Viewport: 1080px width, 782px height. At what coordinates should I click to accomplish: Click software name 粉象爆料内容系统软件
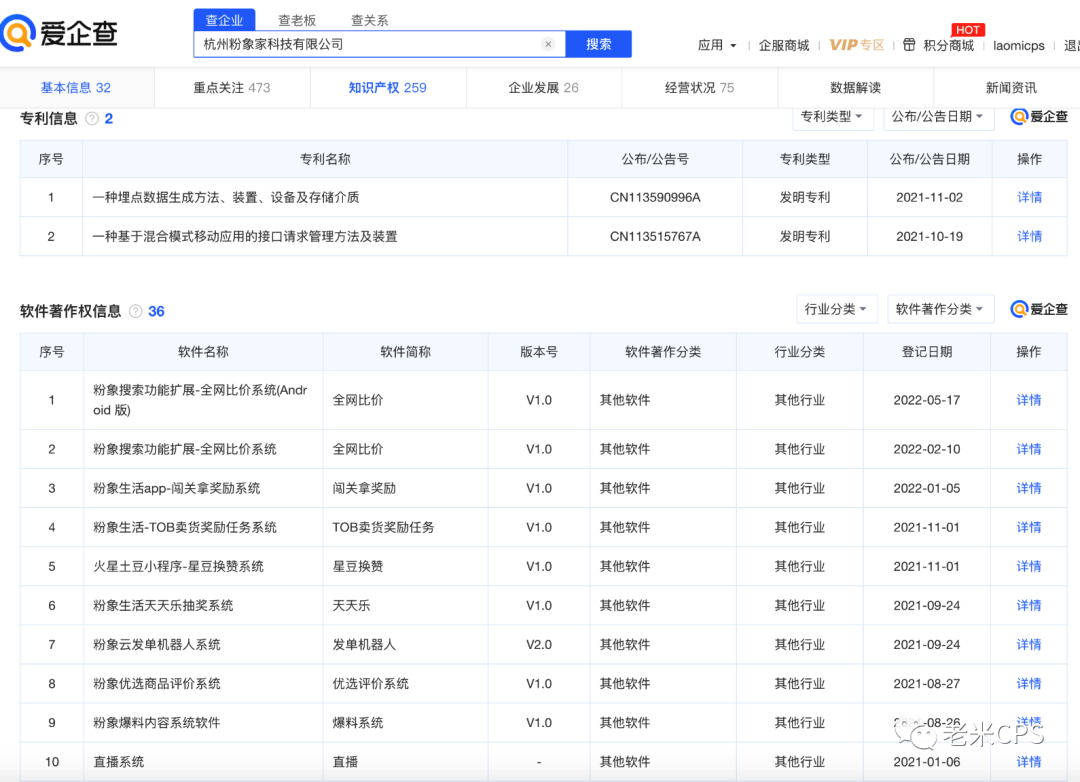(x=157, y=723)
